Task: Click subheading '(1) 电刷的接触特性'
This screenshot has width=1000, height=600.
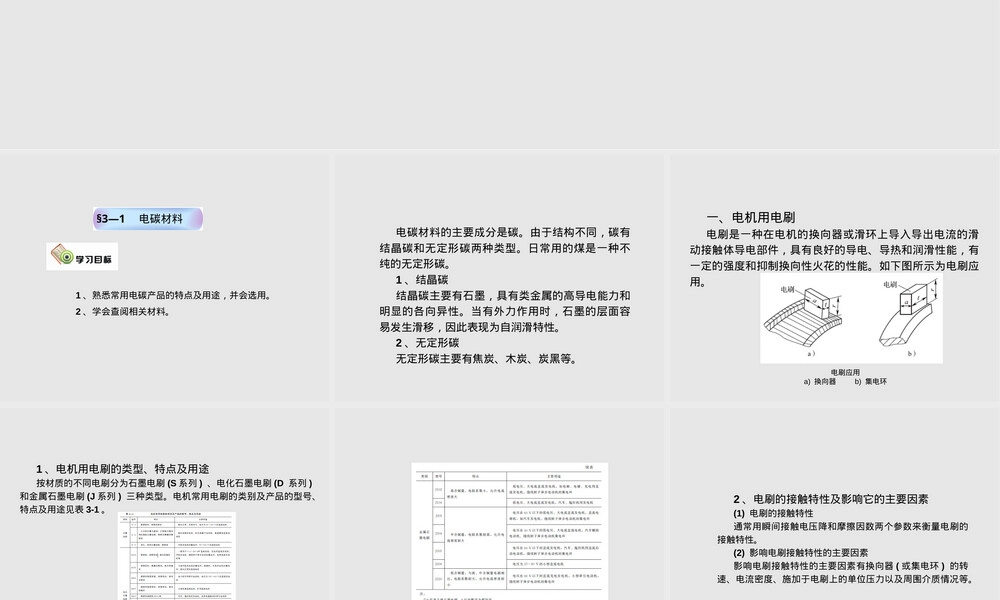Action: 773,513
